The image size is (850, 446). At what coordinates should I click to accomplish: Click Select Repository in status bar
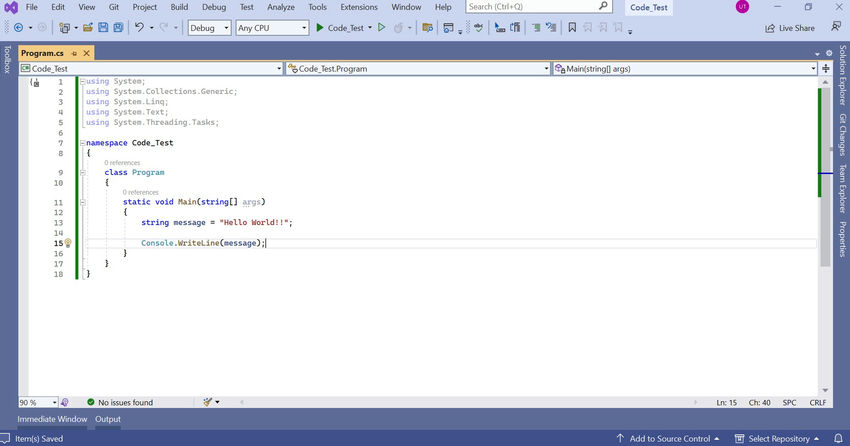[x=777, y=438]
